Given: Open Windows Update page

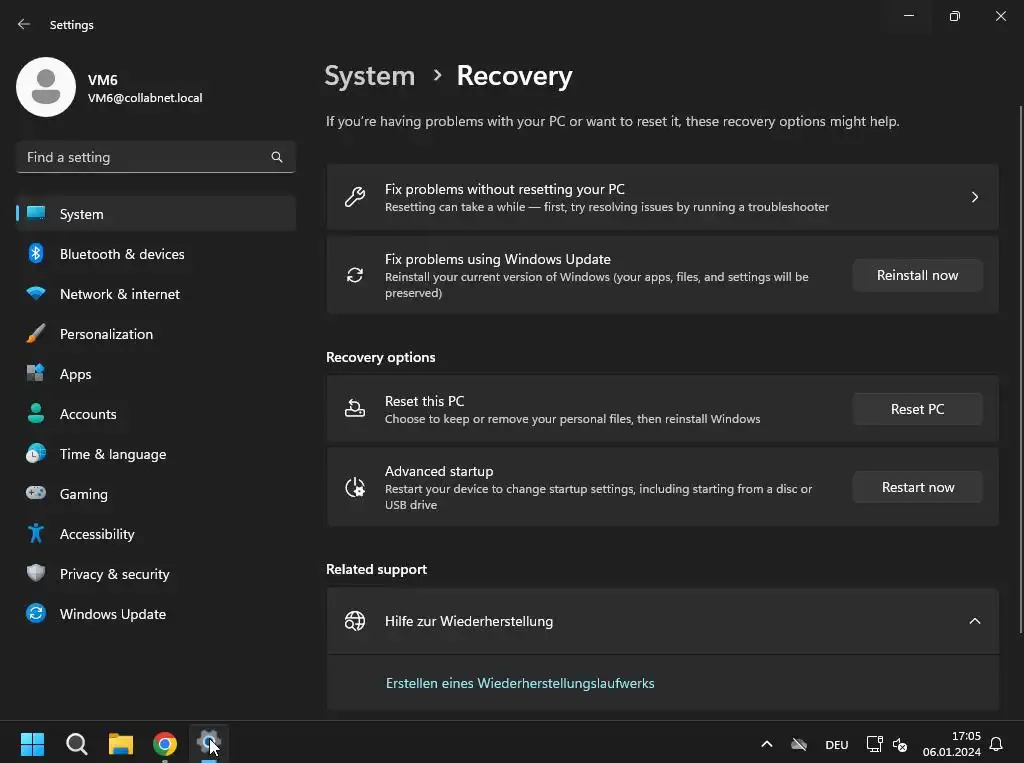Looking at the screenshot, I should pyautogui.click(x=156, y=613).
